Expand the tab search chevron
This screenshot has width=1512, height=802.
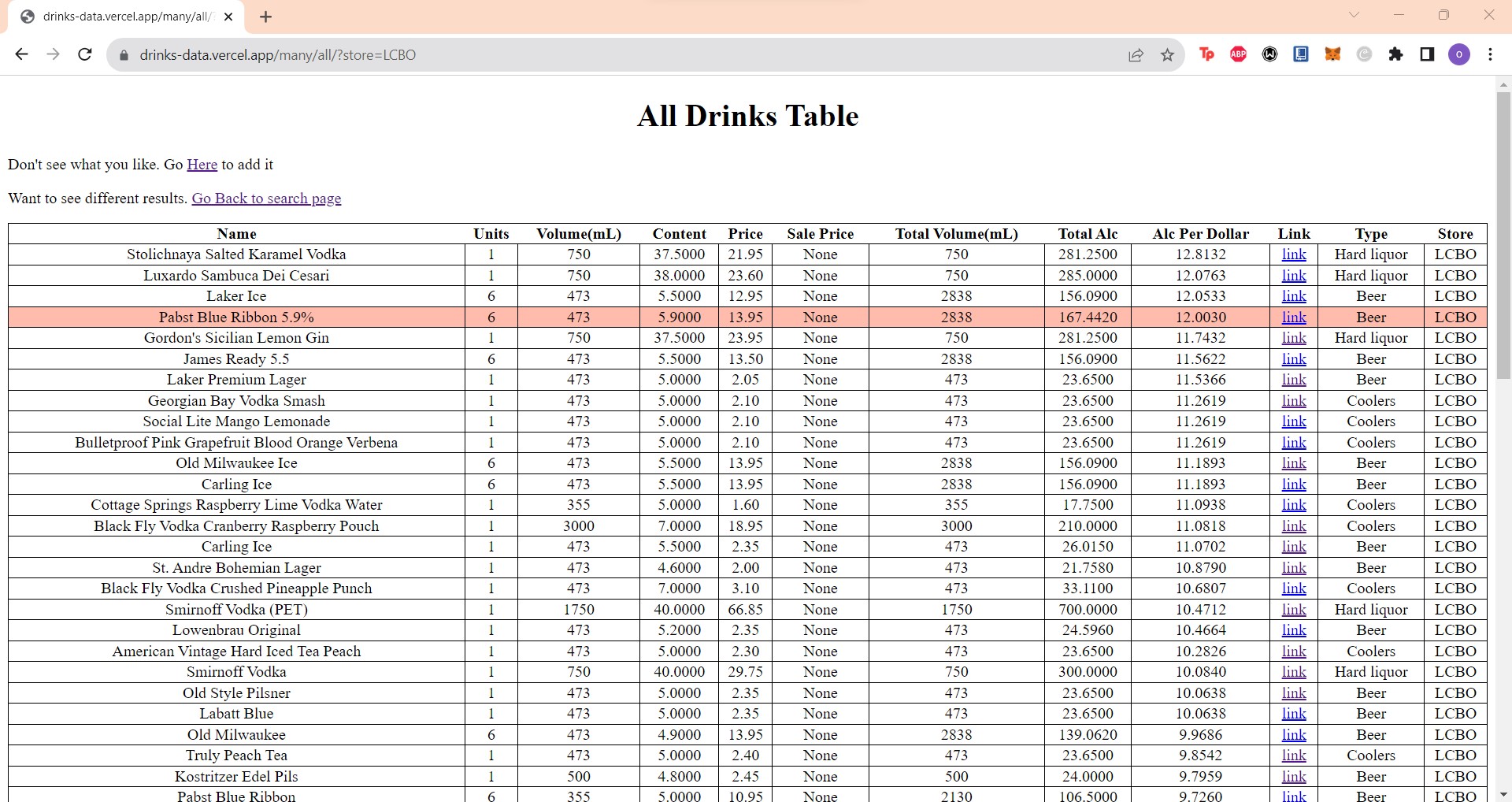coord(1354,15)
